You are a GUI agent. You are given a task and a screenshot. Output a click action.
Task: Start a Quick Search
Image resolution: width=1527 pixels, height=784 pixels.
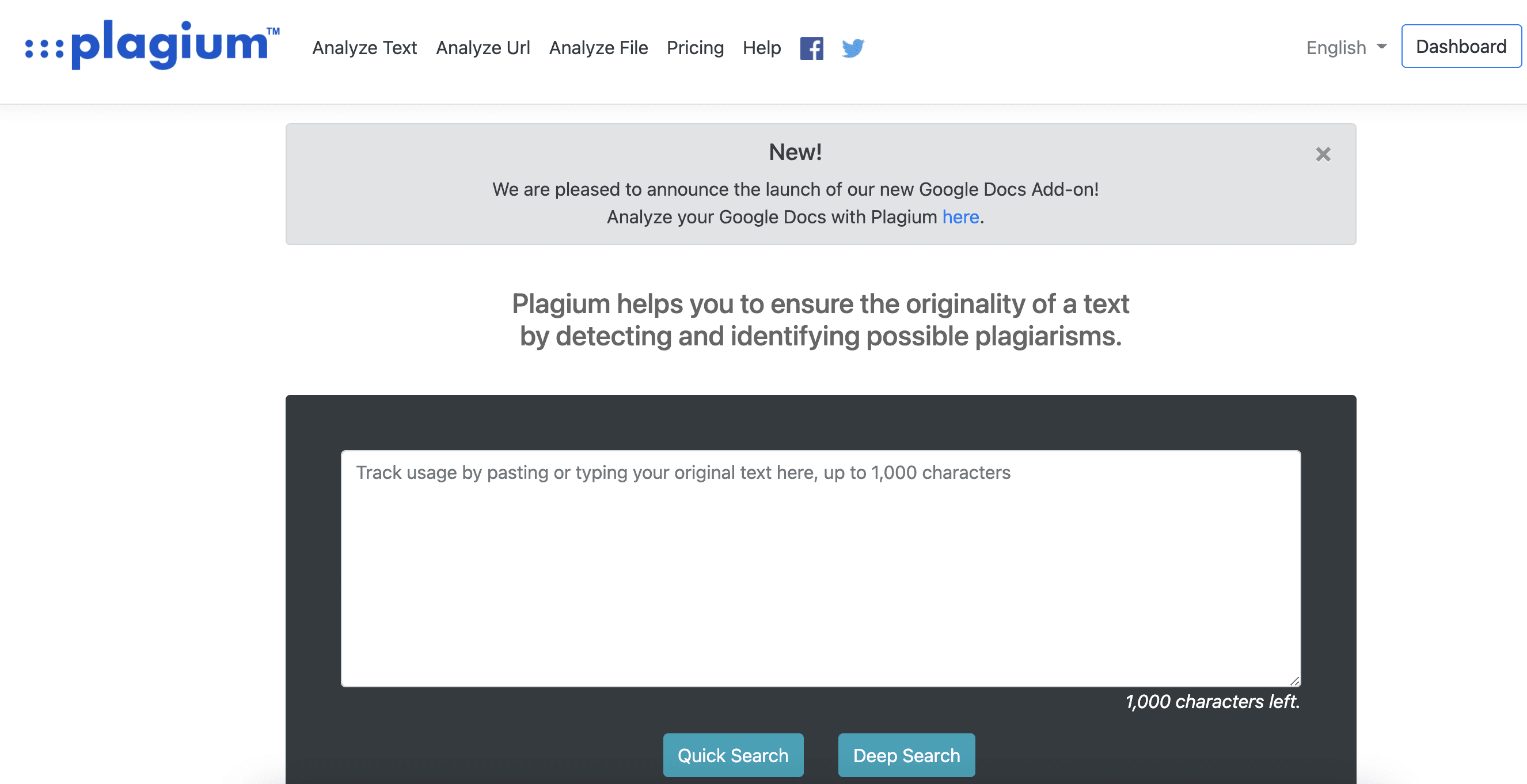click(x=733, y=755)
